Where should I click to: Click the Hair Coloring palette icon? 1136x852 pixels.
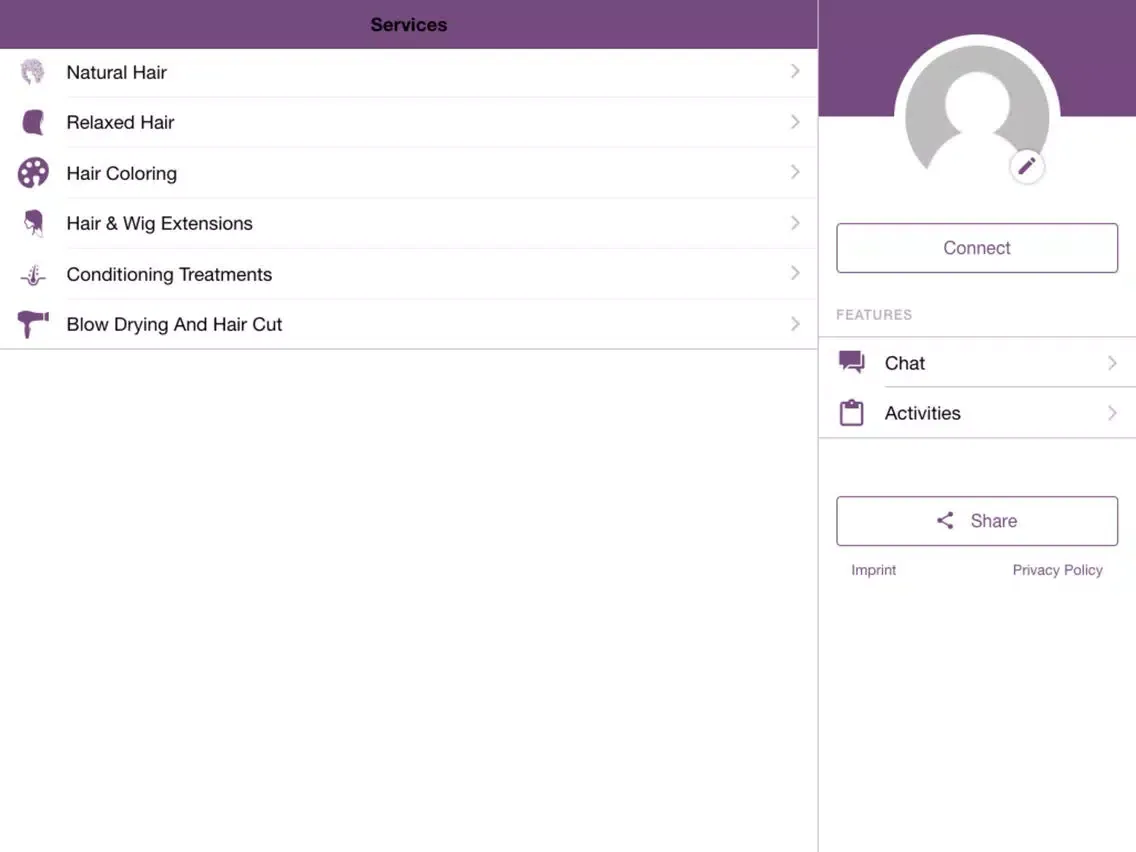point(33,173)
